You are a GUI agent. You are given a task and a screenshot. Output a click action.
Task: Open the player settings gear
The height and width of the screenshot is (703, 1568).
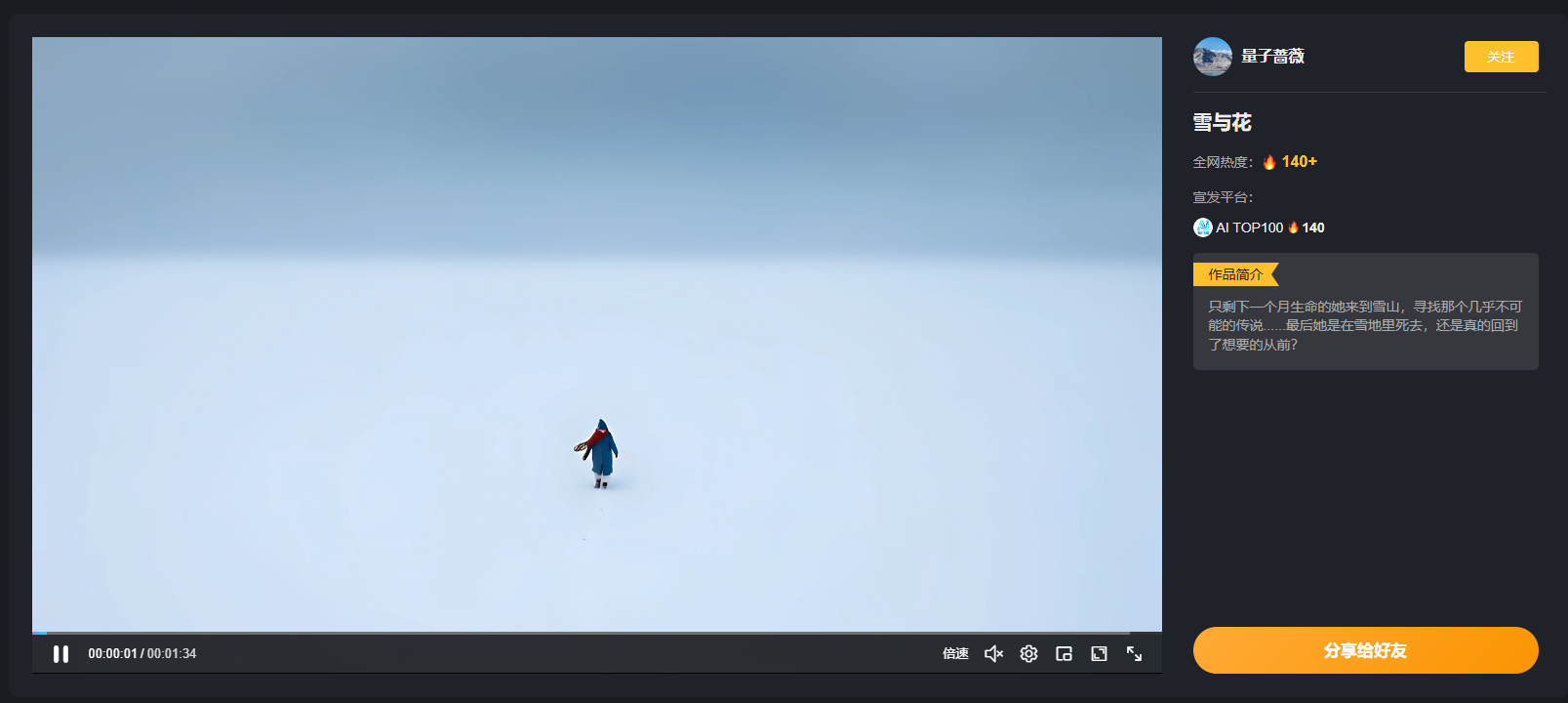pos(1028,654)
